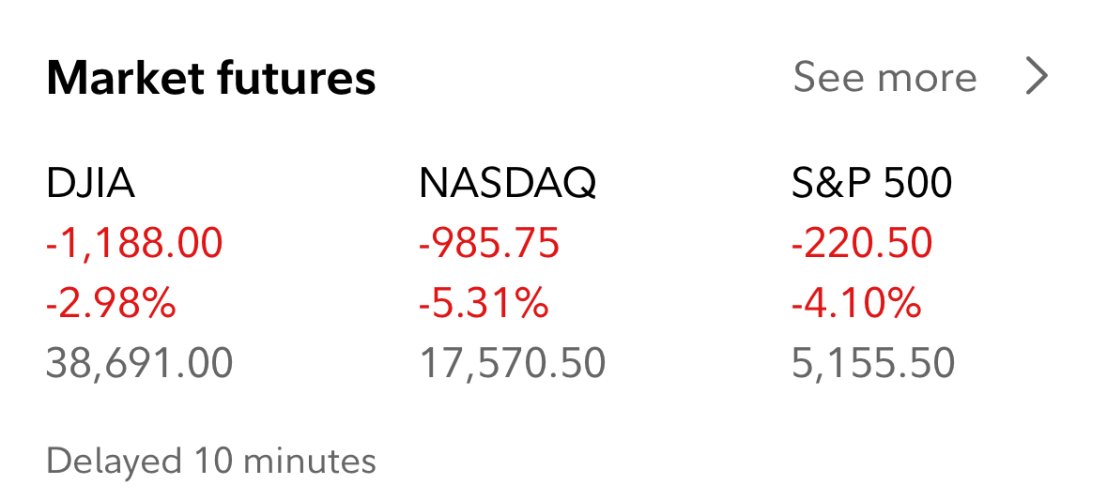The image size is (1107, 500).
Task: Click the S&P 500 change of -220.50
Action: pos(862,244)
